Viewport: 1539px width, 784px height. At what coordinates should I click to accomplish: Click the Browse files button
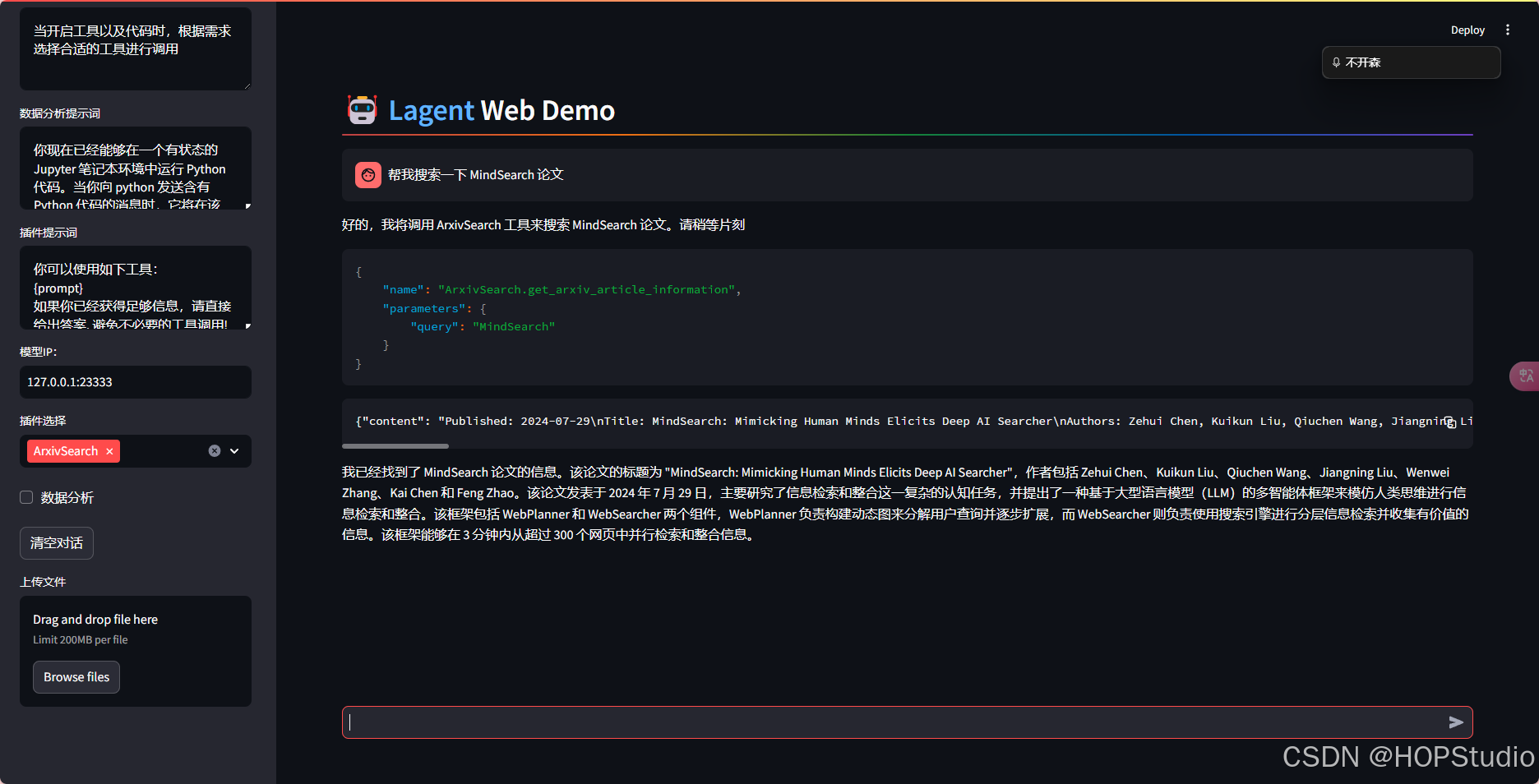(x=76, y=677)
